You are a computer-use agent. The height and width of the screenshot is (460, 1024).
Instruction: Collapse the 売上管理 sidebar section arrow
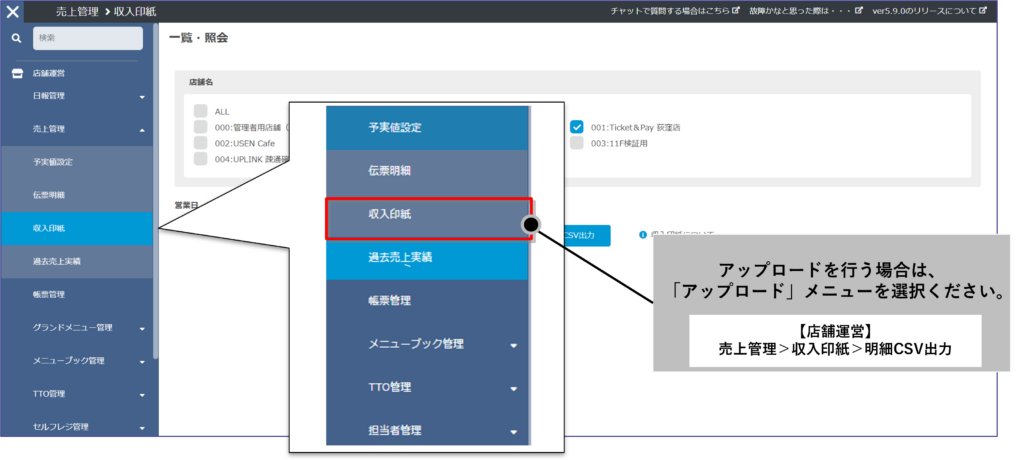pyautogui.click(x=142, y=130)
